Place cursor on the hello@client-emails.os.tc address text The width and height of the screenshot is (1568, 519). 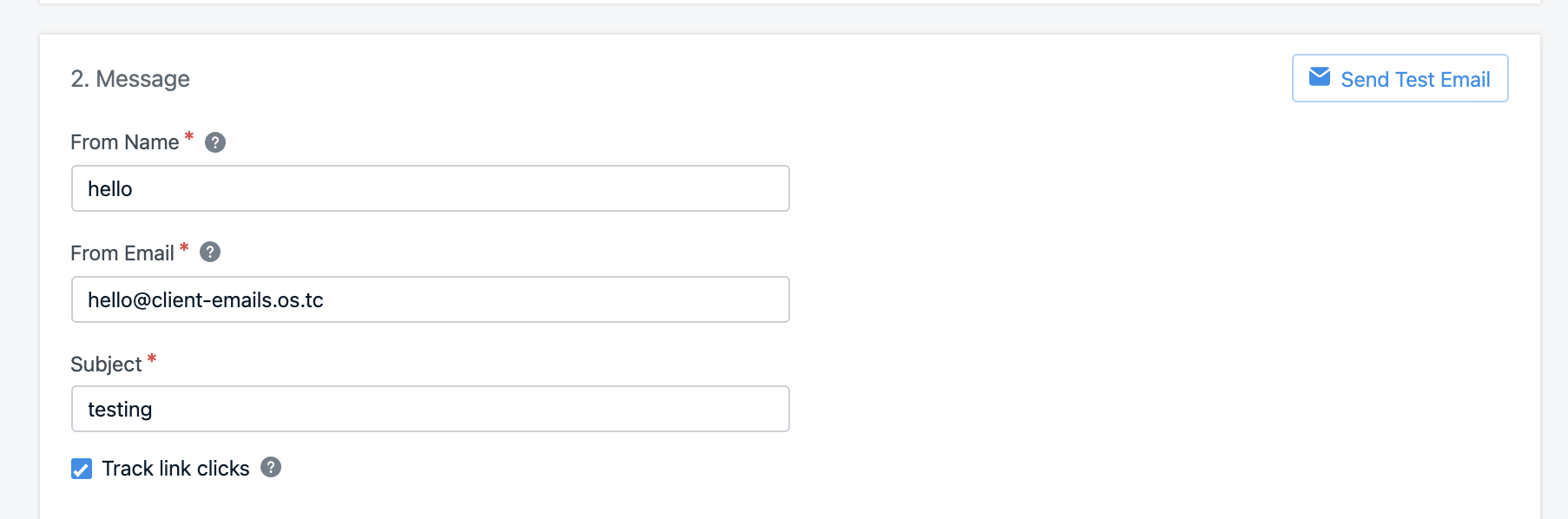[206, 300]
